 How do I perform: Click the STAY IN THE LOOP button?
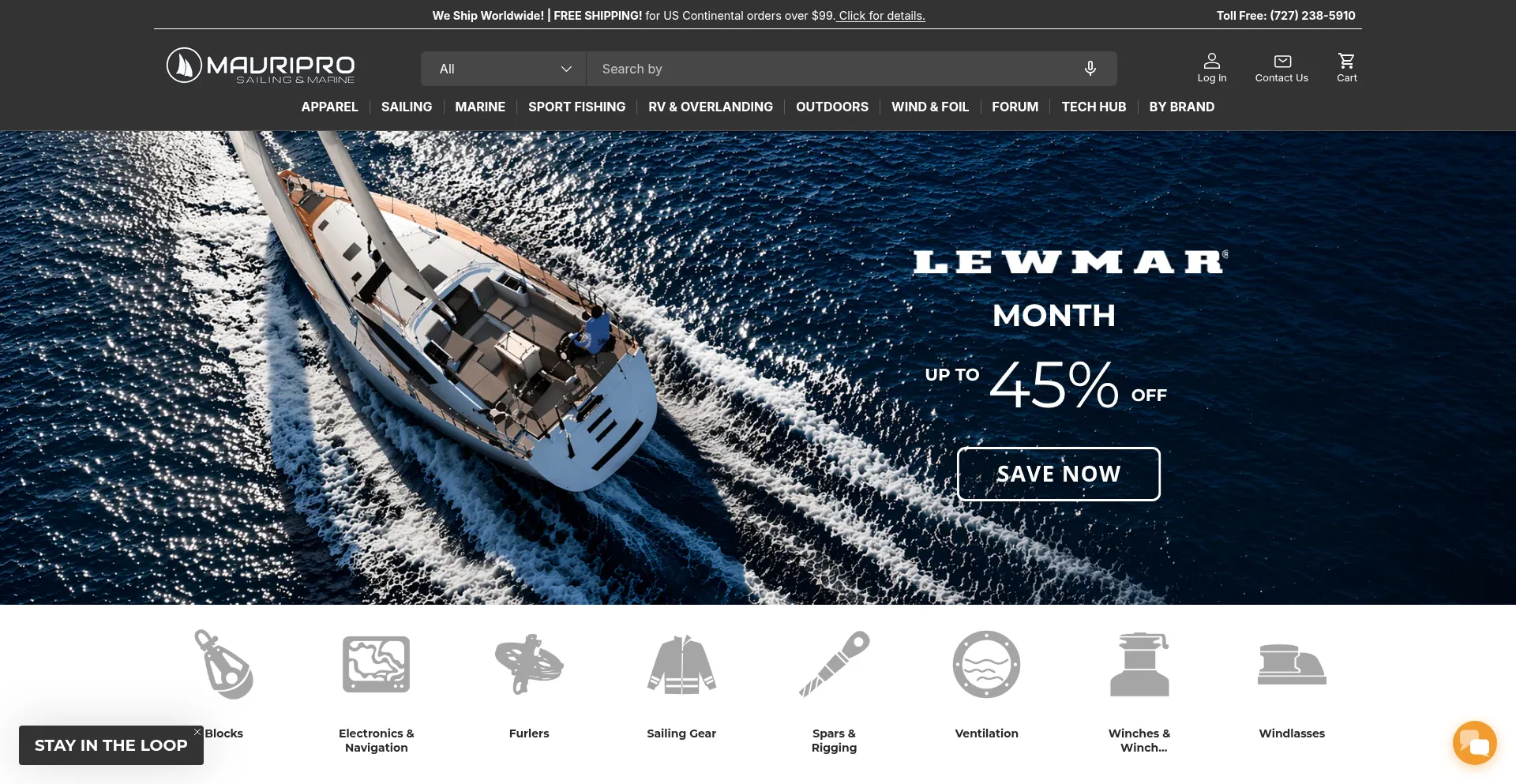tap(111, 745)
